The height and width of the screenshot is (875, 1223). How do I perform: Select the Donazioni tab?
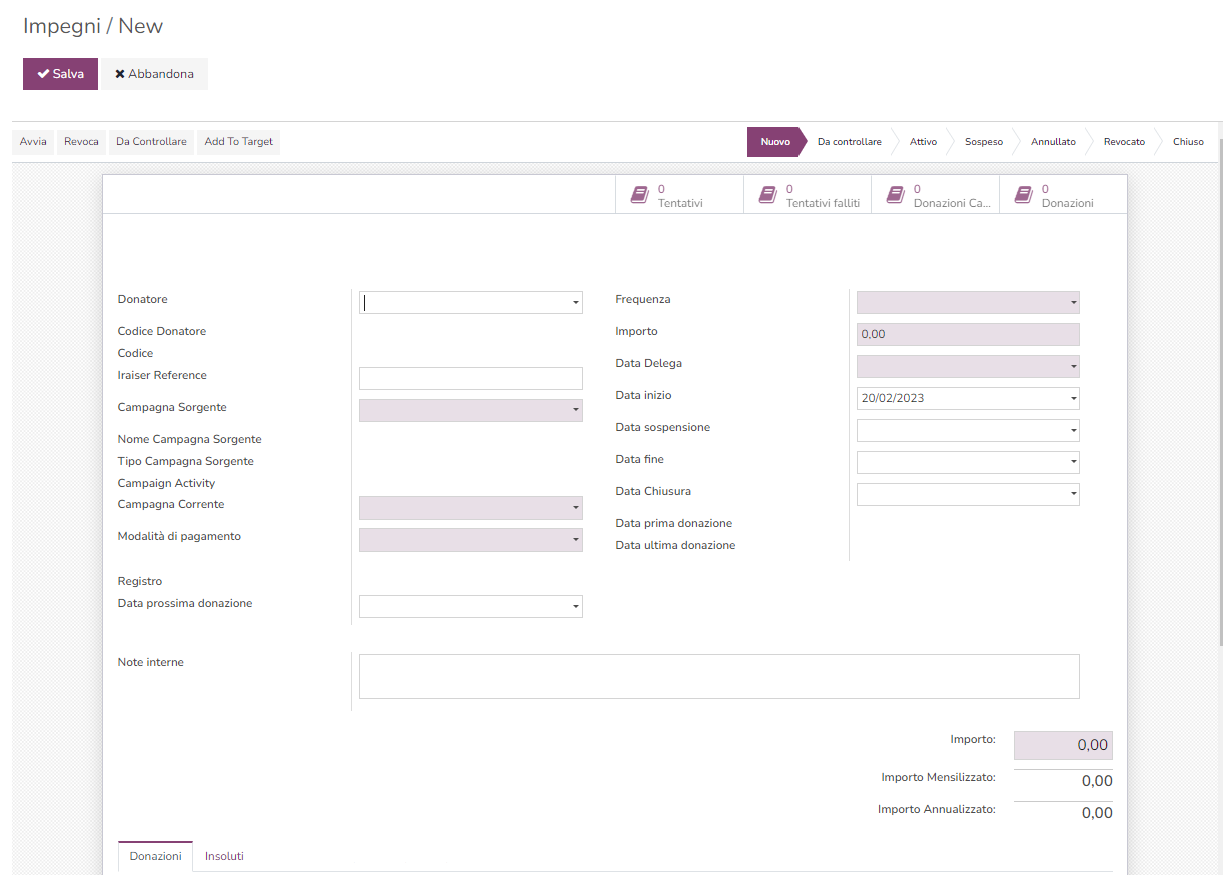(155, 856)
